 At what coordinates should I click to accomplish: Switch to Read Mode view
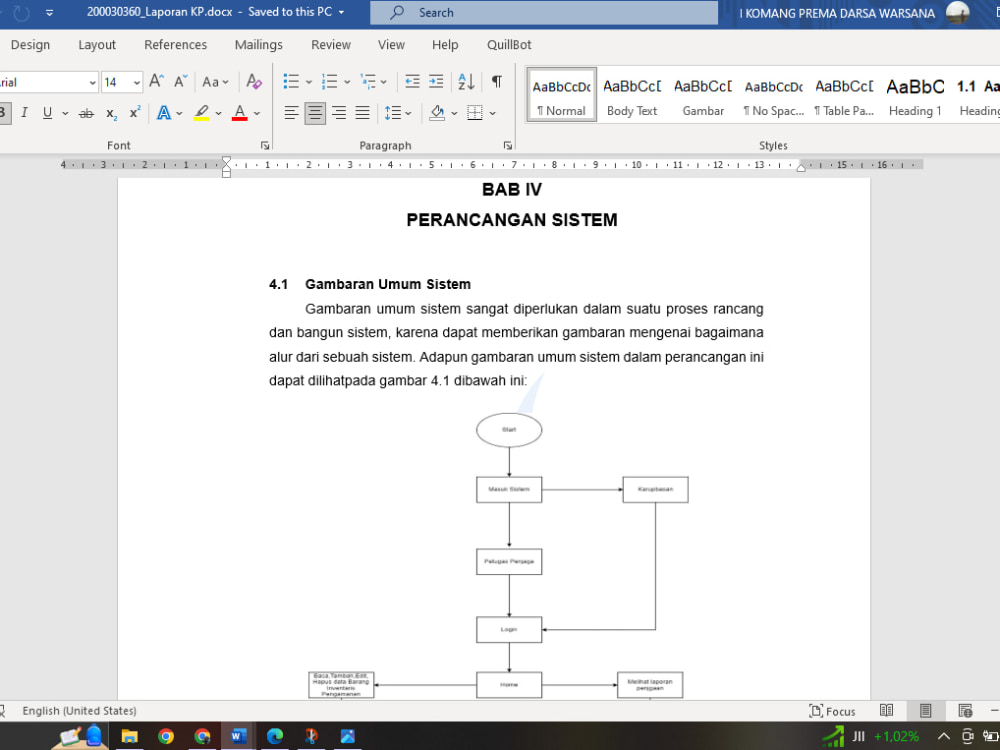coord(886,711)
